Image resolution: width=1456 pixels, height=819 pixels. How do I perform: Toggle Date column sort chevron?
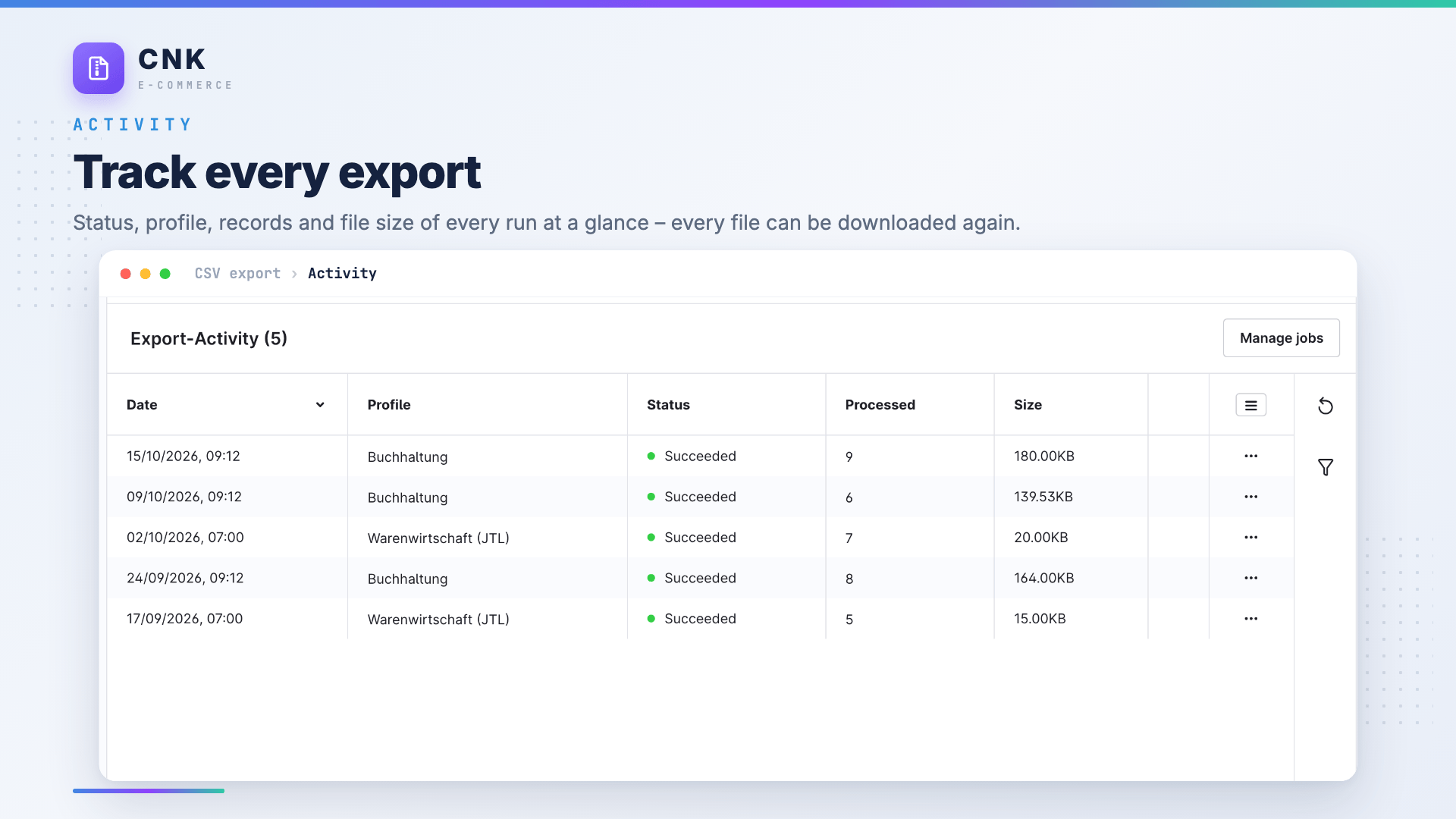click(x=320, y=405)
